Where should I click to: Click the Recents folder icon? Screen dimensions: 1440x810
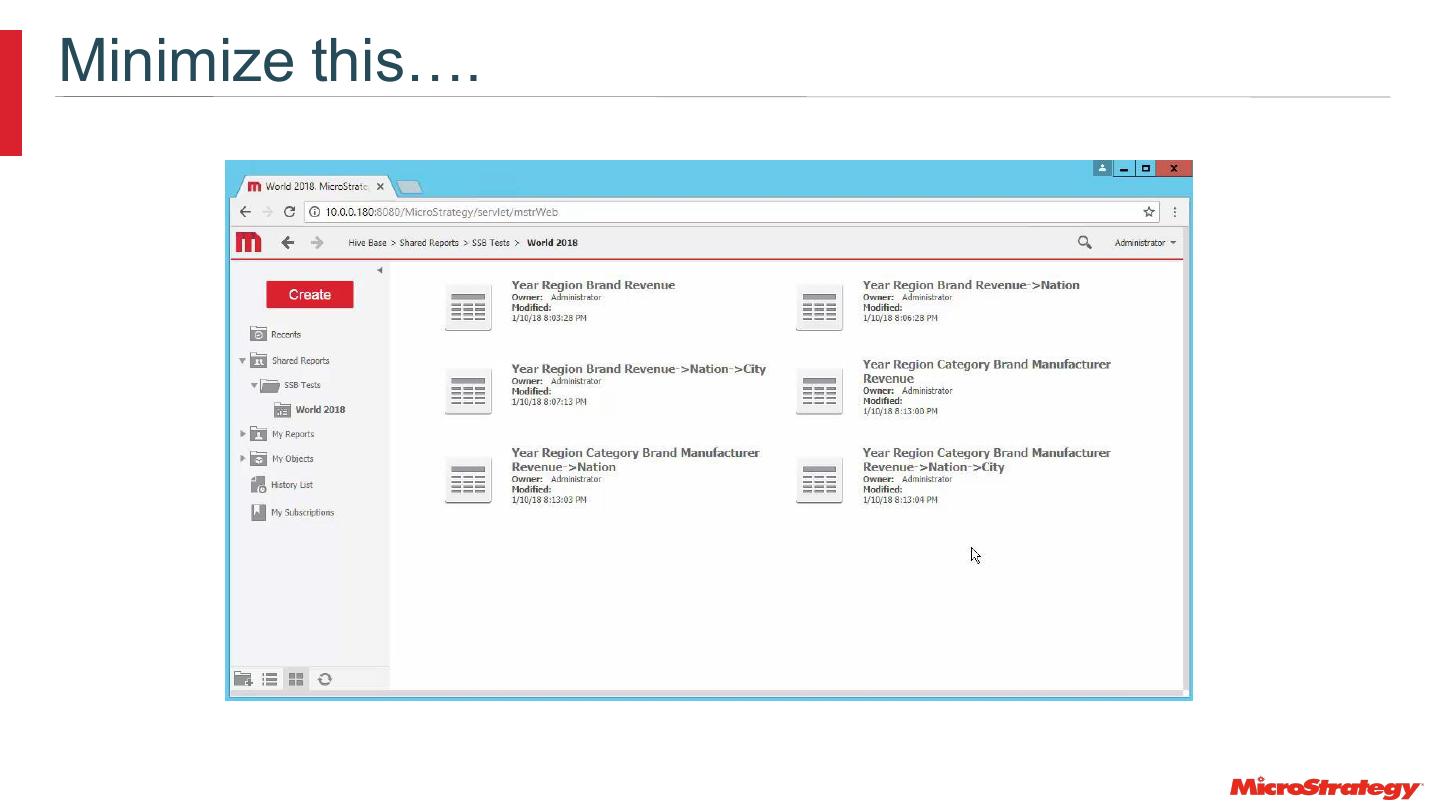(x=258, y=334)
